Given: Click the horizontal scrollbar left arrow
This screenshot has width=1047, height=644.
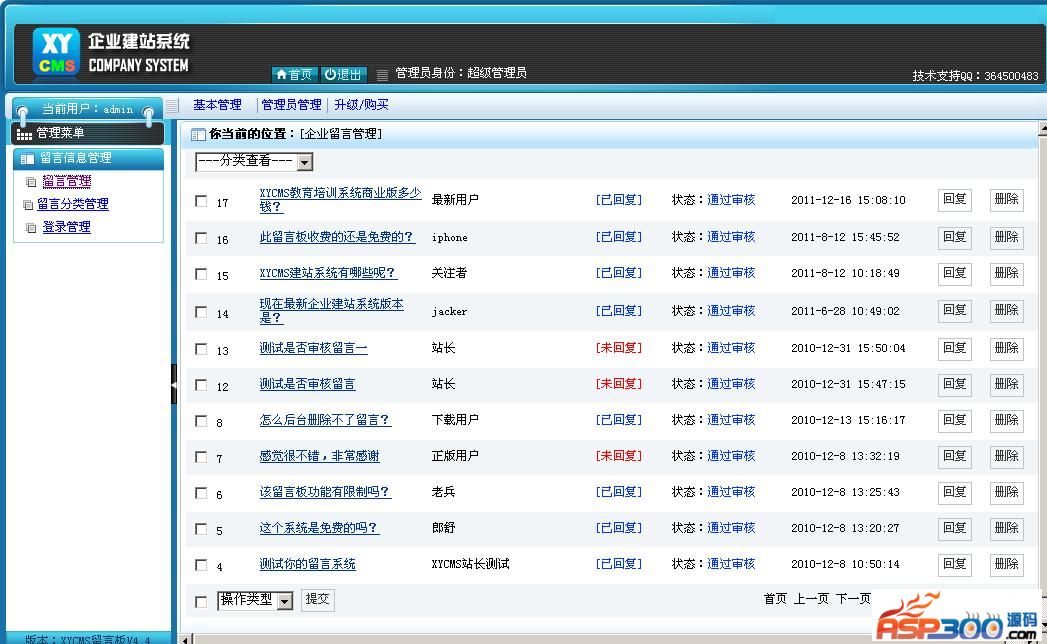Looking at the screenshot, I should 185,638.
